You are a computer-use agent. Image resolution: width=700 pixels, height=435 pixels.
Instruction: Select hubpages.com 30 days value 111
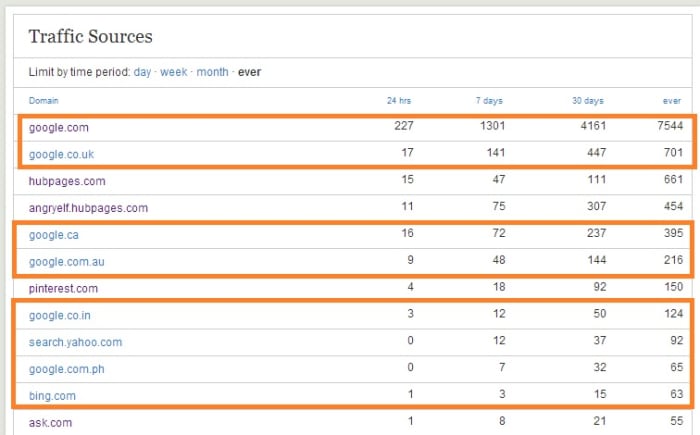pos(597,180)
